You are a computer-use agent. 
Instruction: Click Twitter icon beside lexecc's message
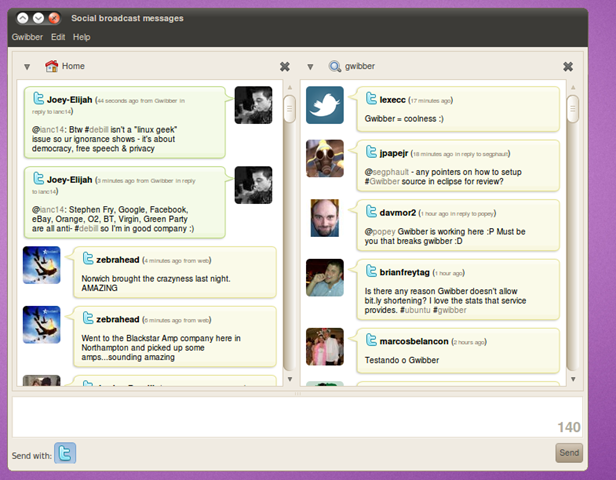(x=371, y=98)
